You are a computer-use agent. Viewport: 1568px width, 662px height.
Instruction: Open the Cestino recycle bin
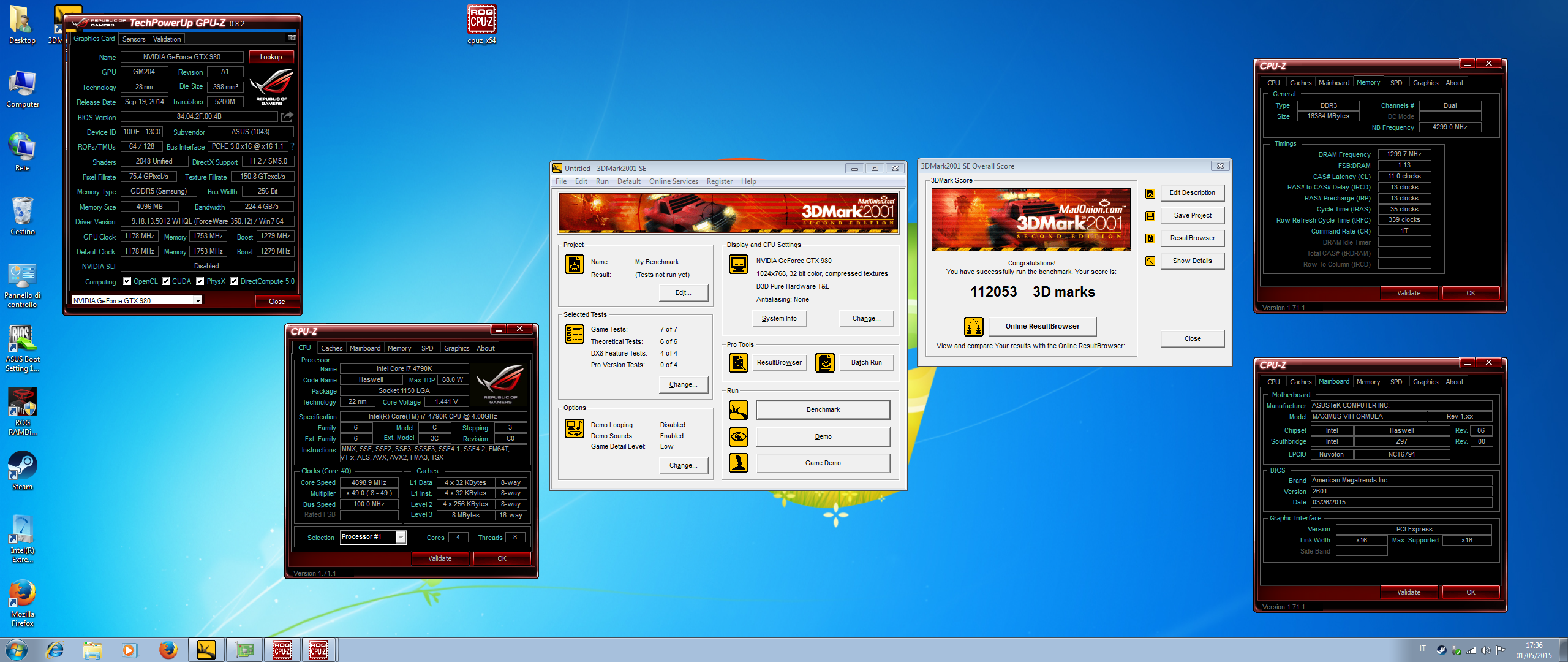(x=23, y=216)
